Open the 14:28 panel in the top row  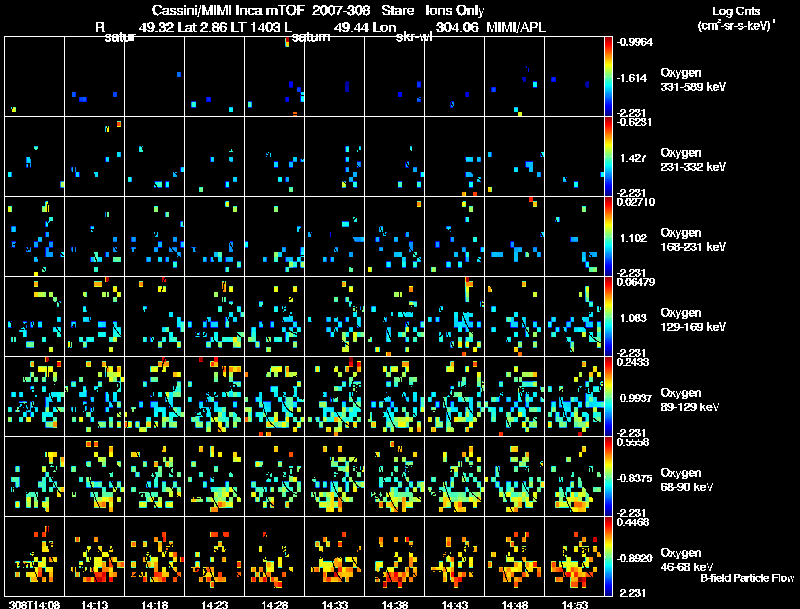click(274, 77)
